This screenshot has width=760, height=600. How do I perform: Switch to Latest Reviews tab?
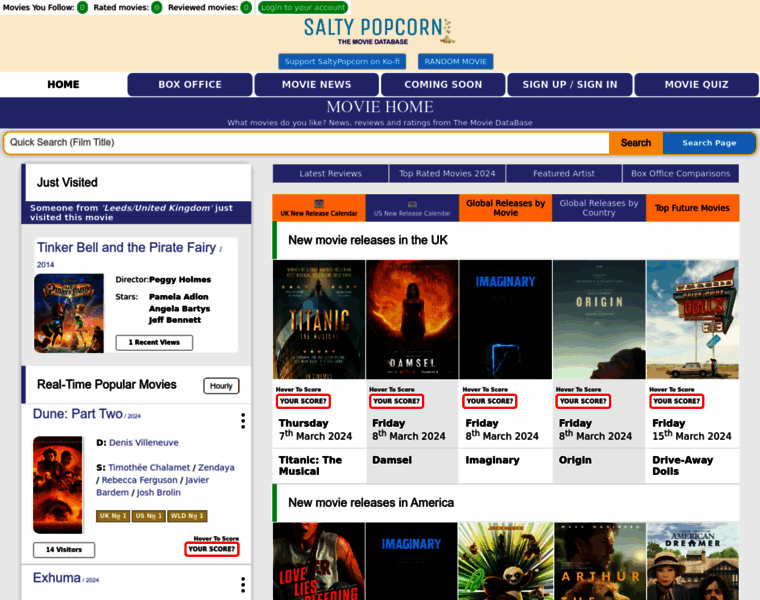pyautogui.click(x=331, y=174)
